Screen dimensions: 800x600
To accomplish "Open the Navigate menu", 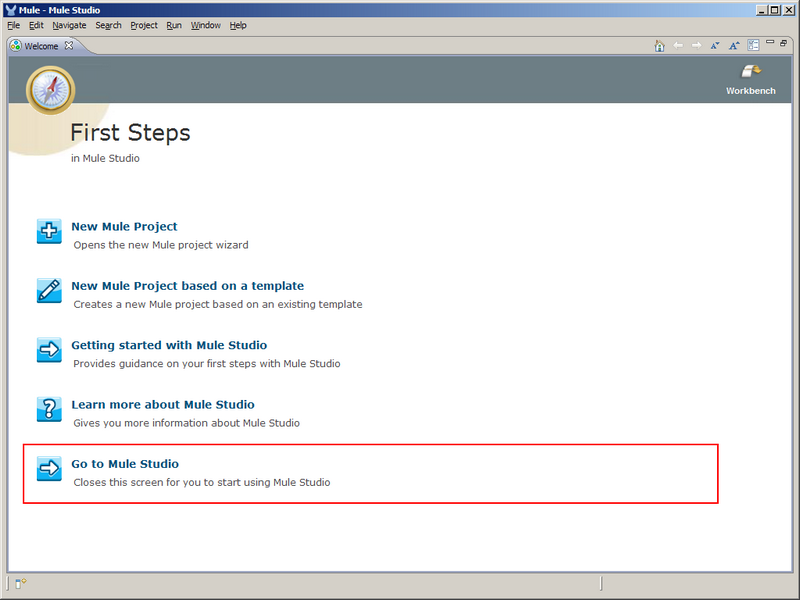I will (69, 25).
